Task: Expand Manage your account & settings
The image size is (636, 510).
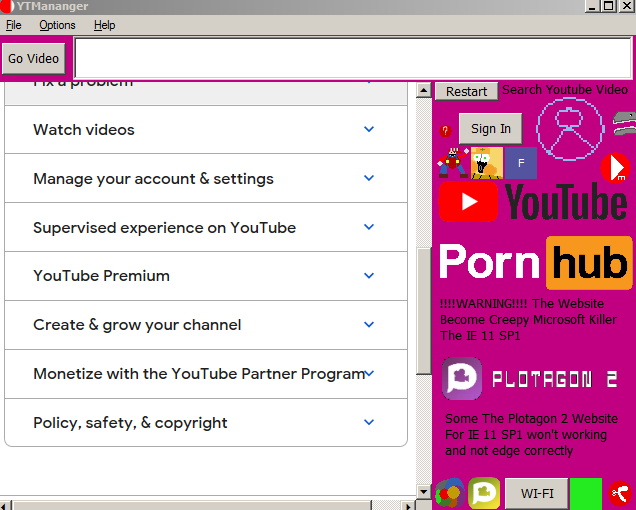Action: pyautogui.click(x=206, y=179)
